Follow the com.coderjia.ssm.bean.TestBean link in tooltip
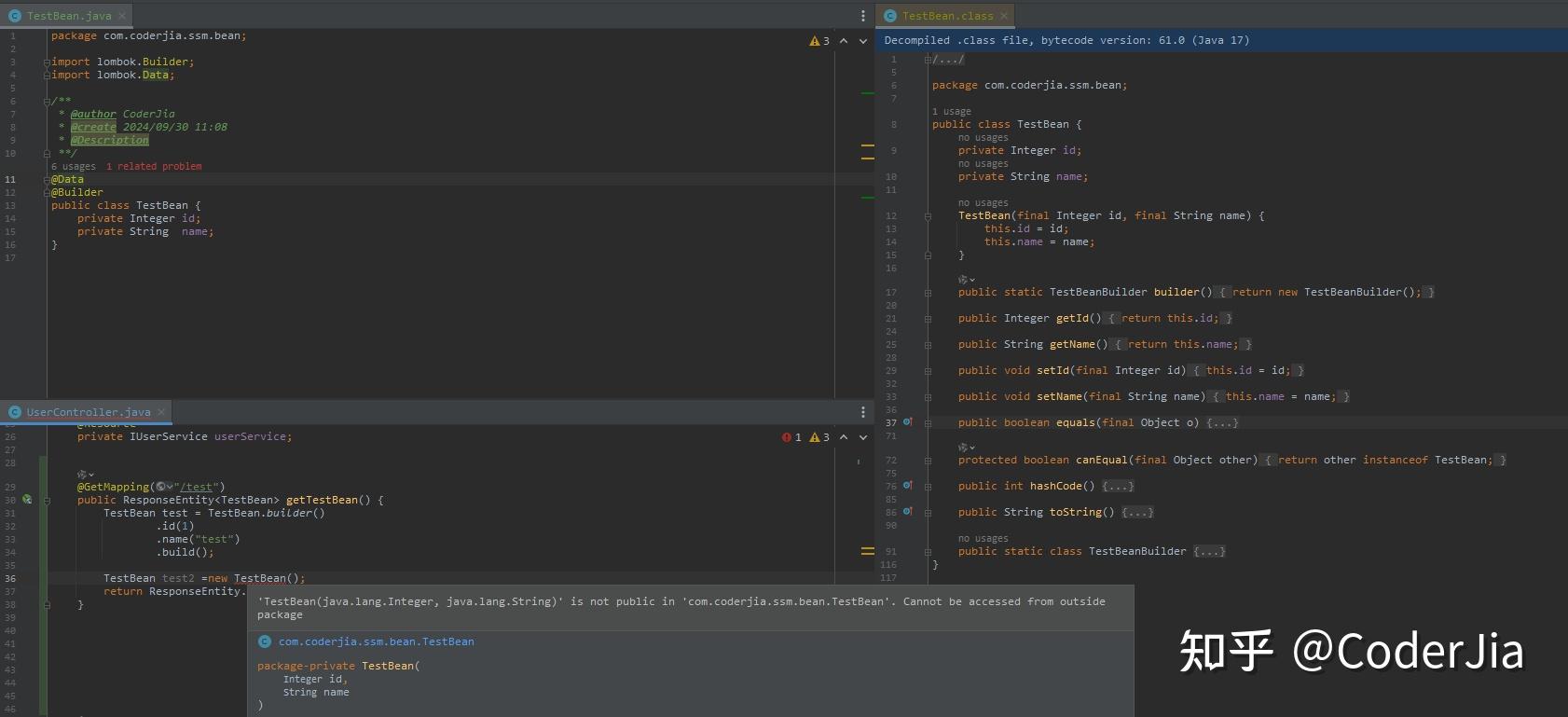The width and height of the screenshot is (1568, 717). click(376, 641)
